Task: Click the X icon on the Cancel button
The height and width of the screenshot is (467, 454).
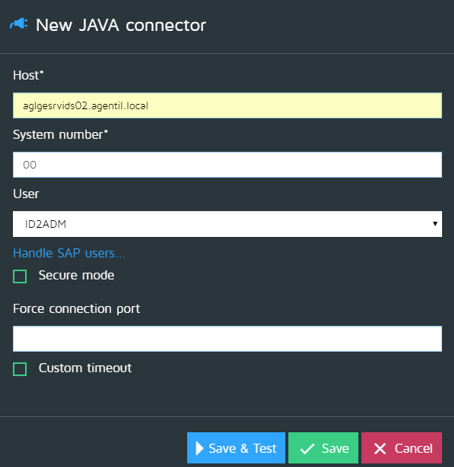Action: coord(380,449)
